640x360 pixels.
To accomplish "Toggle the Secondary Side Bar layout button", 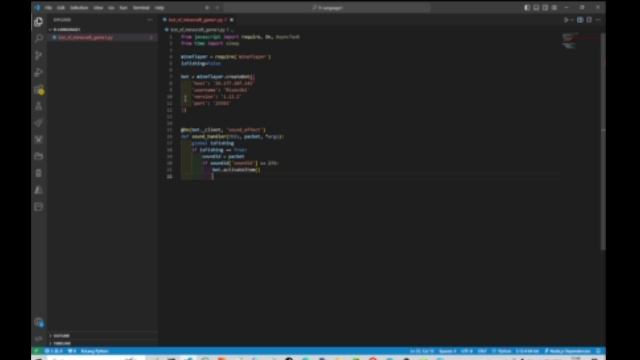I will [545, 8].
